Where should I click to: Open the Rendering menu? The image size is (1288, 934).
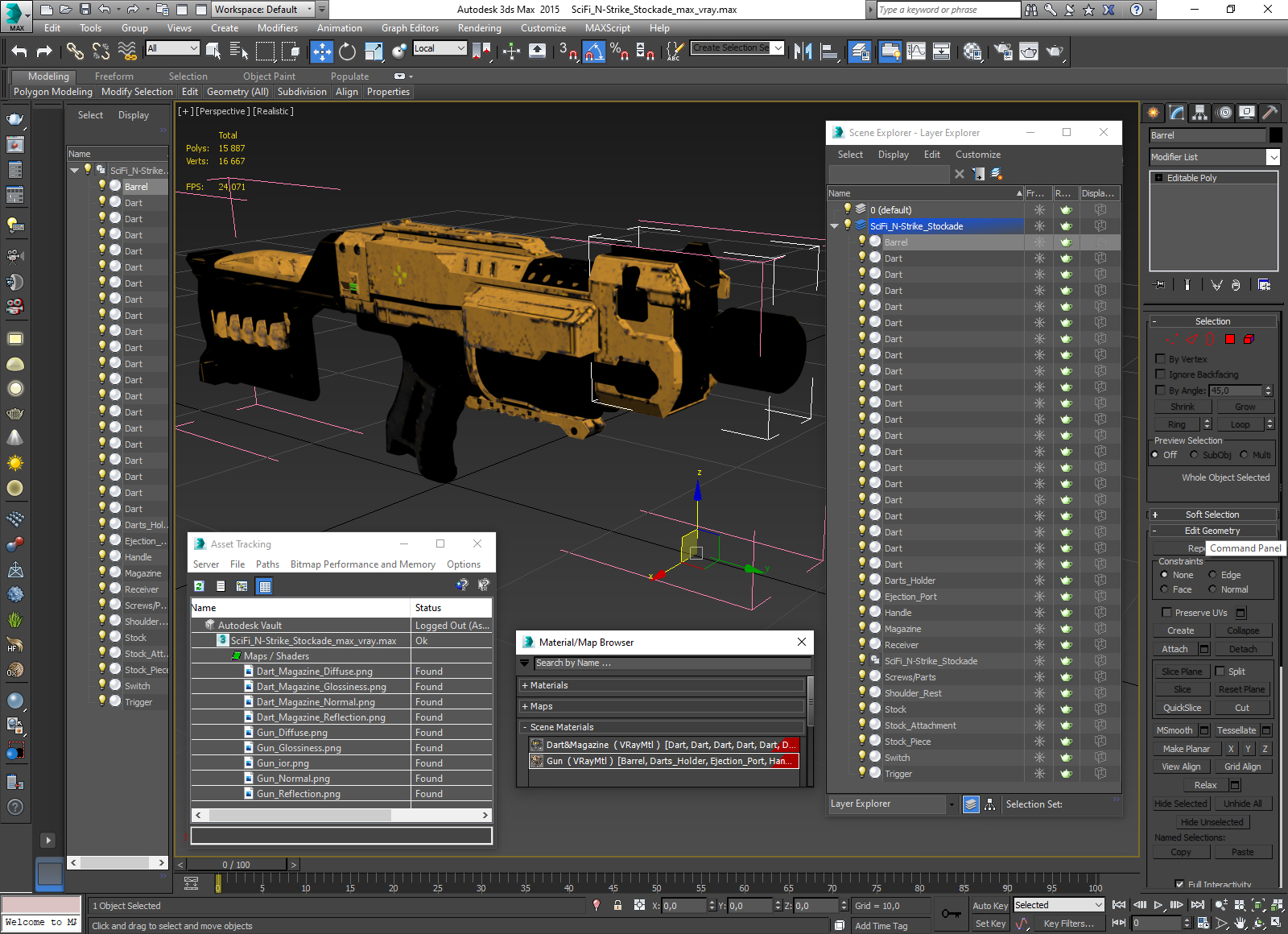[x=479, y=28]
